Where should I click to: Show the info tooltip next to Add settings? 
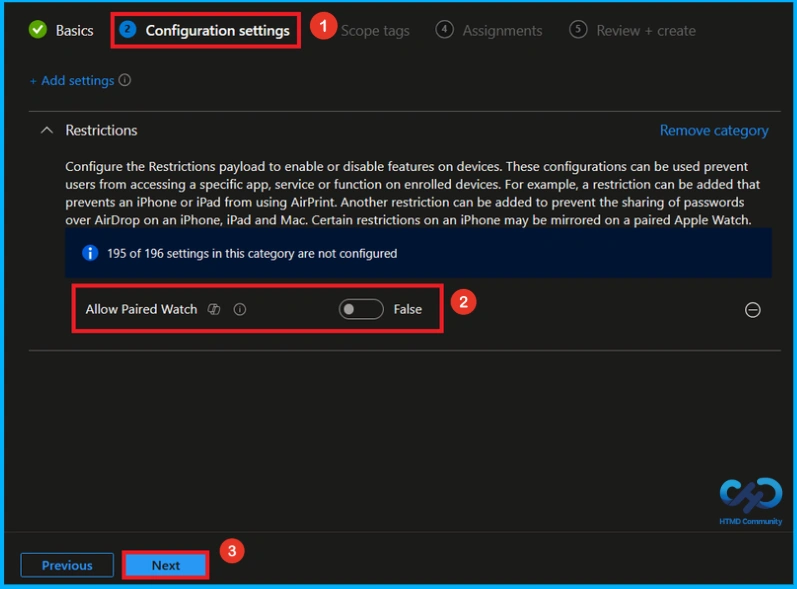(x=125, y=80)
